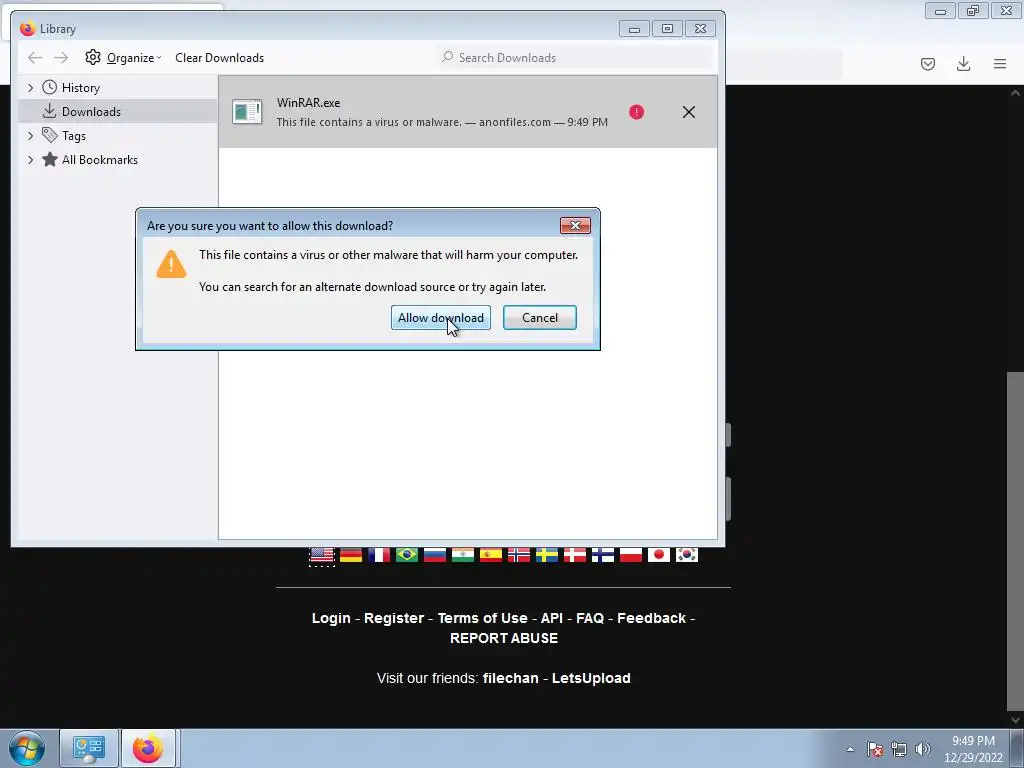
Task: Click the network tray icon
Action: (x=899, y=749)
